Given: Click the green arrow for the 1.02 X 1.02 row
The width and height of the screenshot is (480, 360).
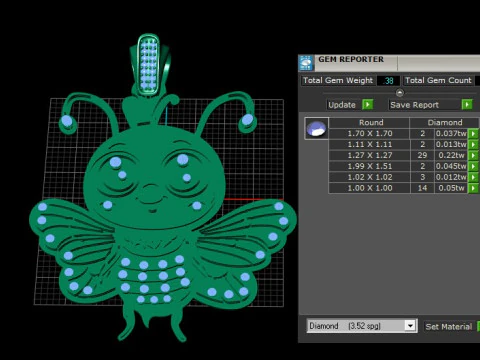Looking at the screenshot, I should [x=473, y=177].
